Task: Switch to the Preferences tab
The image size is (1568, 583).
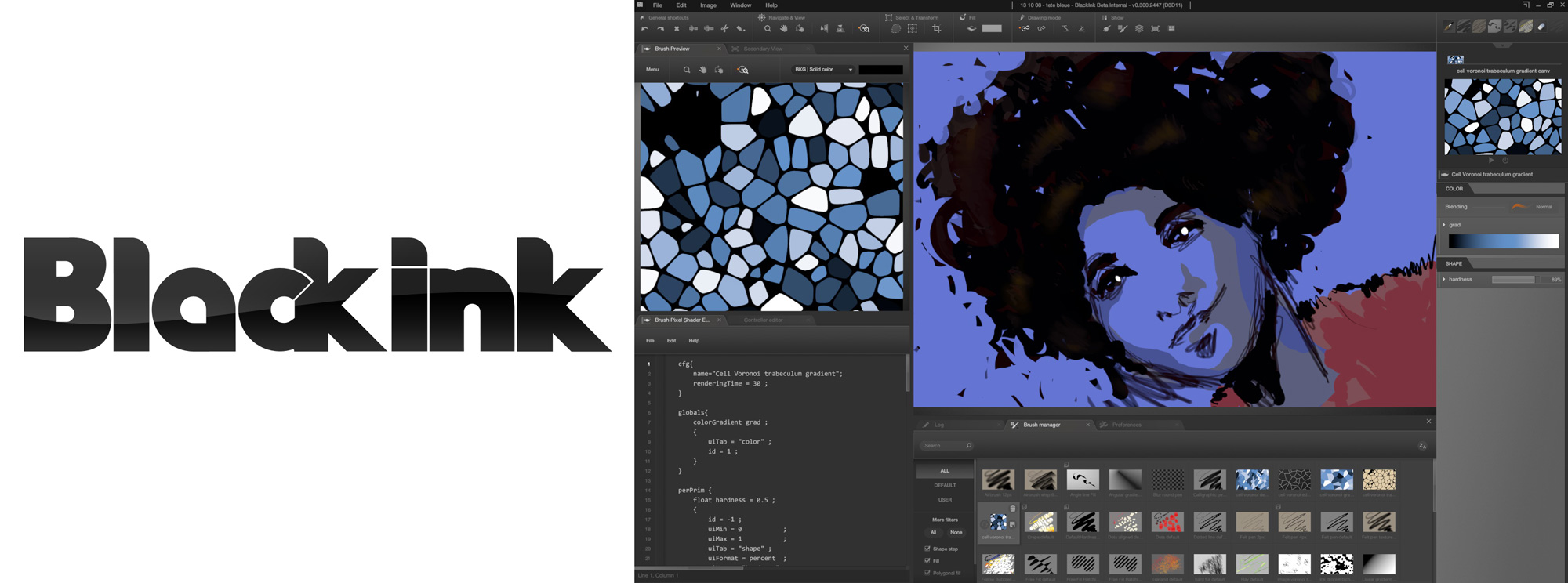Action: 1127,425
